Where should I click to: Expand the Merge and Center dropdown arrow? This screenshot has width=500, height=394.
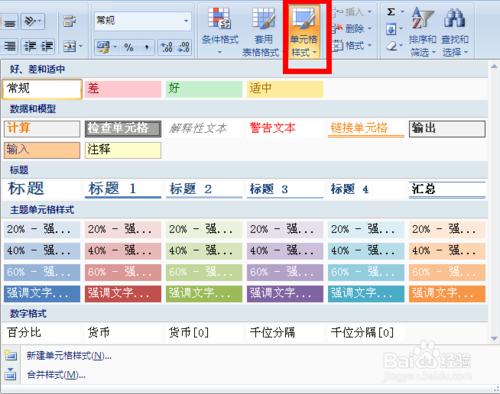pos(81,47)
